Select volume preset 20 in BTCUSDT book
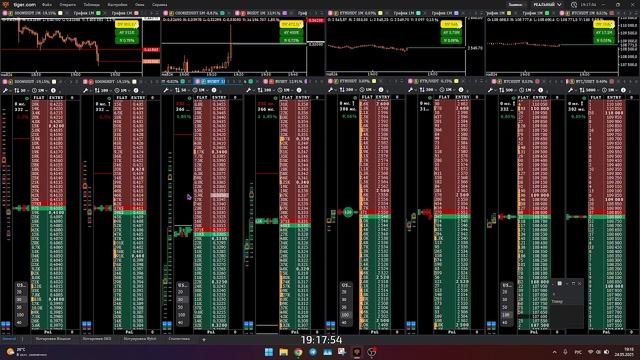This screenshot has height=360, width=640. click(506, 292)
